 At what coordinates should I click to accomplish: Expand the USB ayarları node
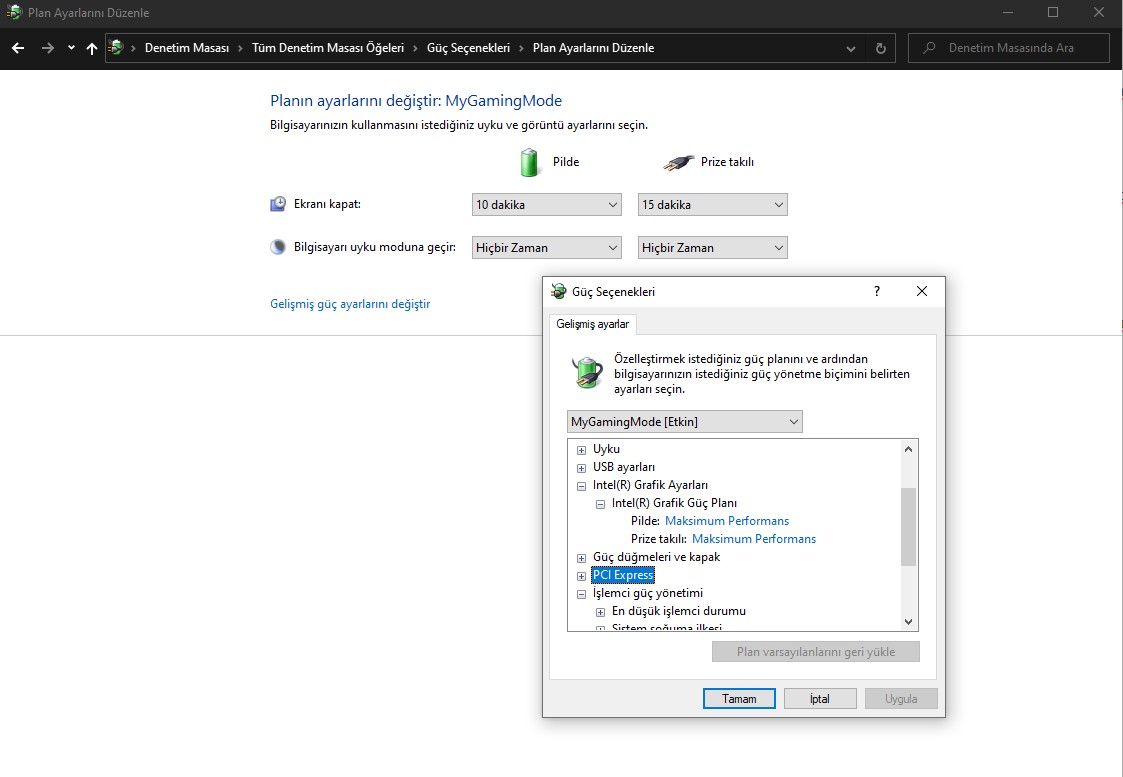pos(581,468)
